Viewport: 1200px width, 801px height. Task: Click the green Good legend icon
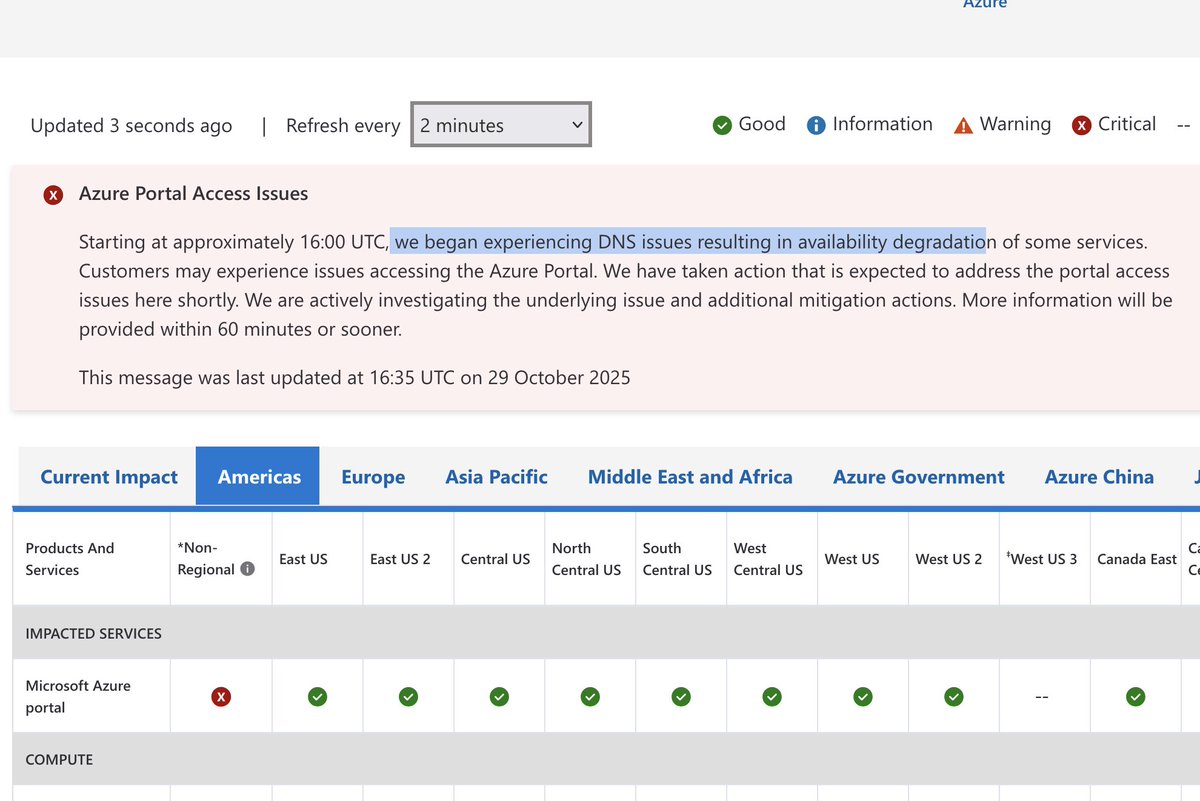click(722, 125)
